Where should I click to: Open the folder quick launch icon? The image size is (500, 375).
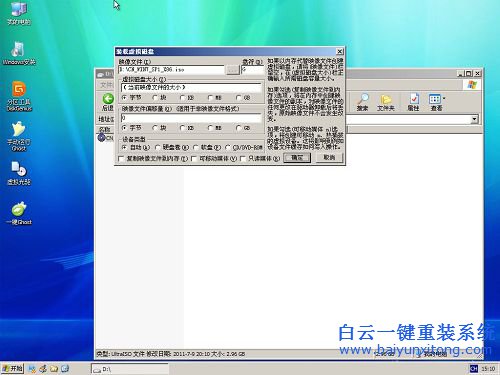54,369
